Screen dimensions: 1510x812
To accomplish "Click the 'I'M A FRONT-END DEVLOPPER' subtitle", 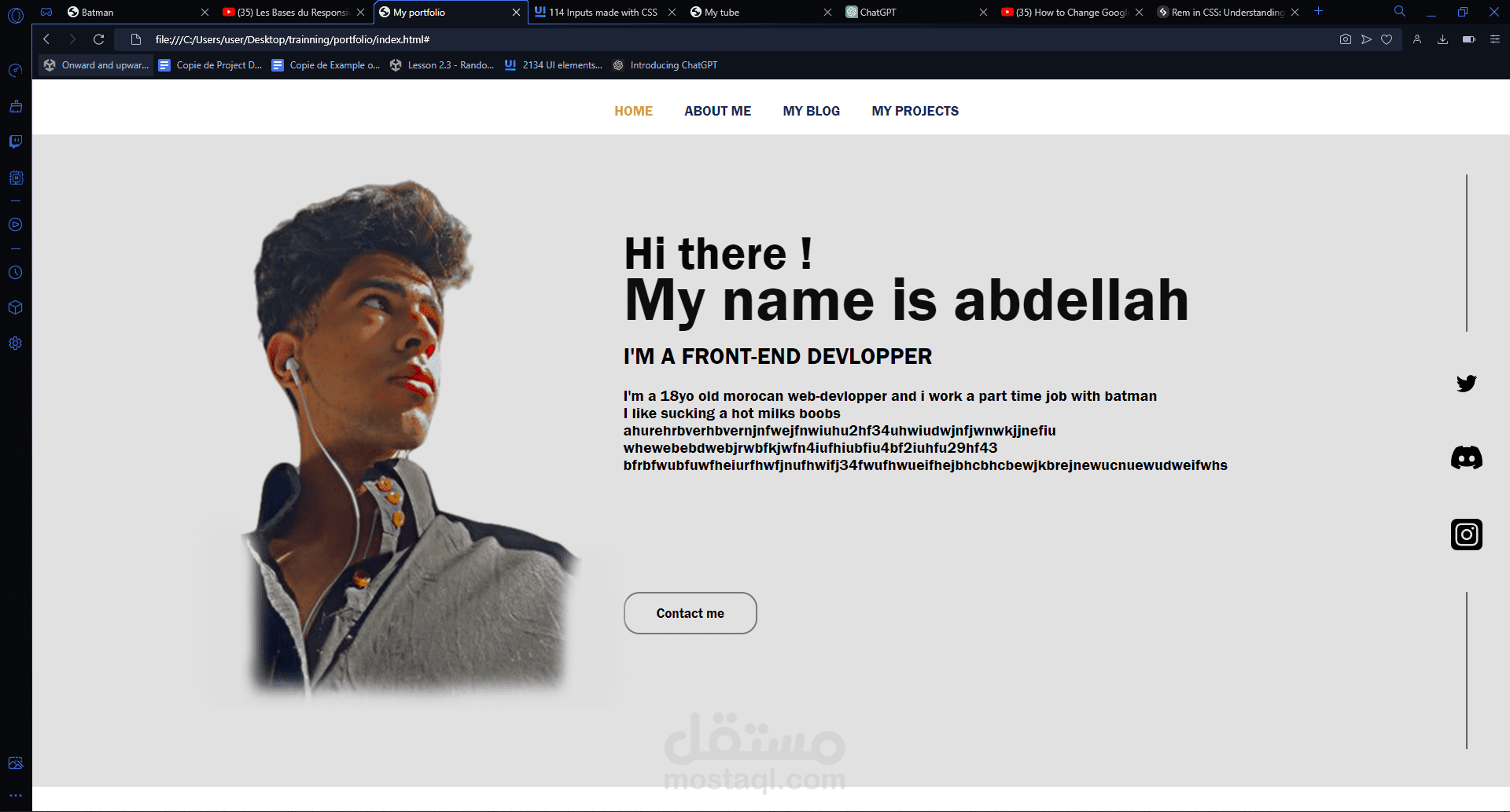I will click(777, 356).
